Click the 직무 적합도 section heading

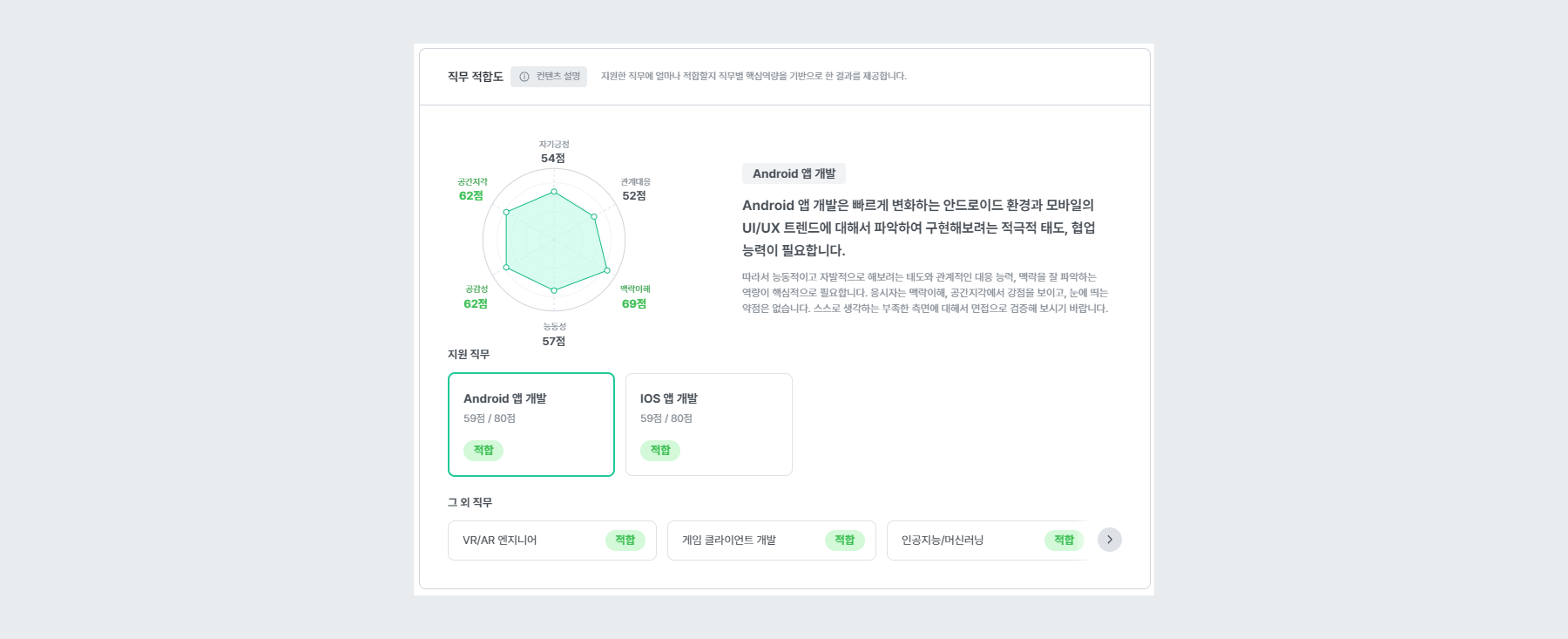click(x=473, y=77)
